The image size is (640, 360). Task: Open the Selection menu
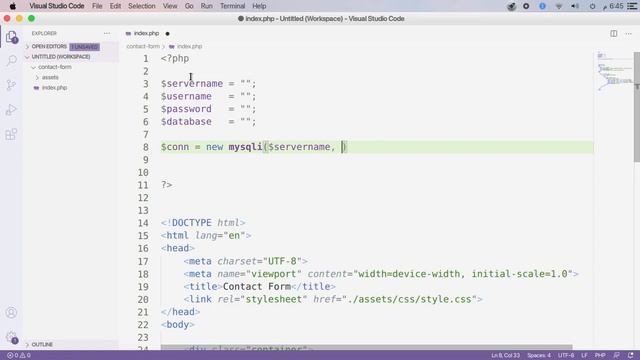(142, 6)
